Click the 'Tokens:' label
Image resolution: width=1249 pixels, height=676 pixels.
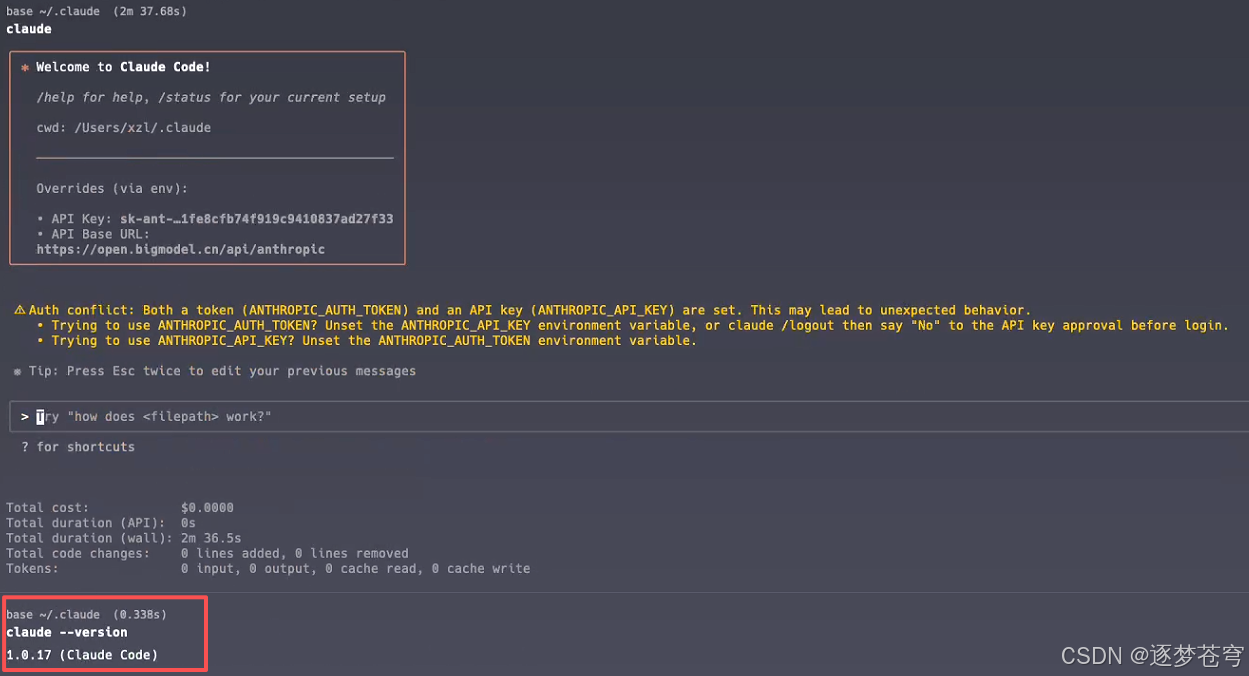coord(32,568)
